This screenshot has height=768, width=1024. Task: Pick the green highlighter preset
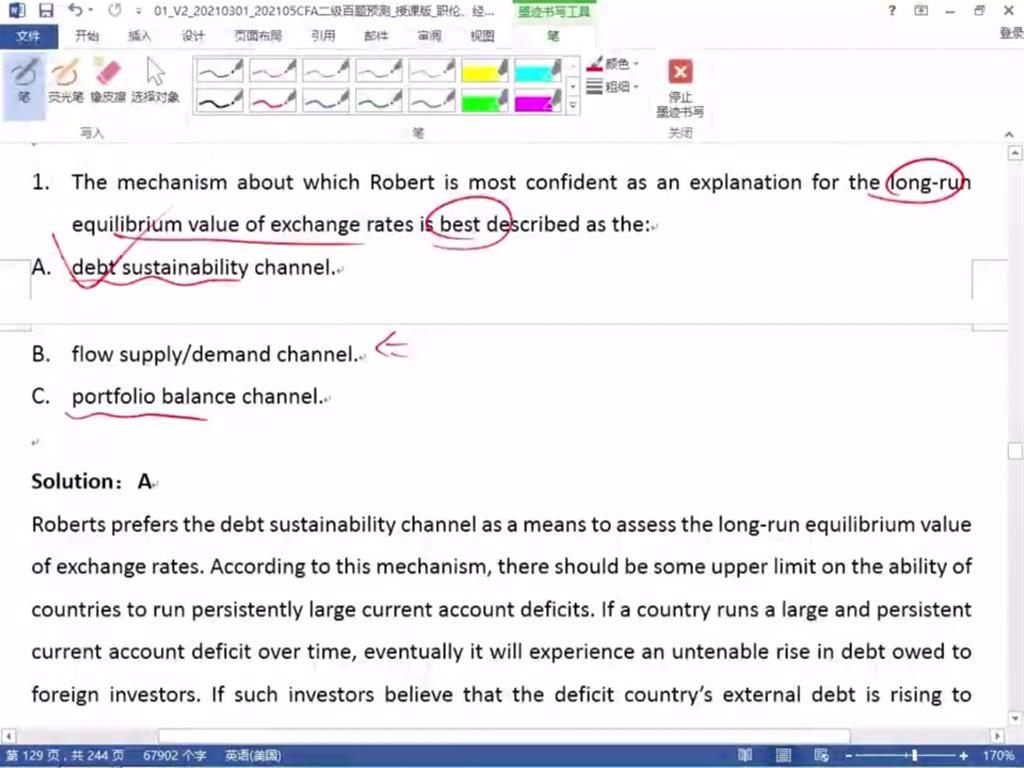pyautogui.click(x=485, y=100)
